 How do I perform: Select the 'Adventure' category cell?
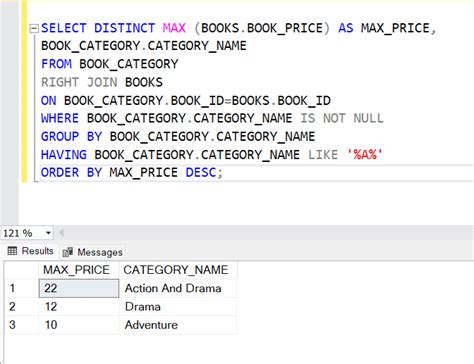coord(178,325)
